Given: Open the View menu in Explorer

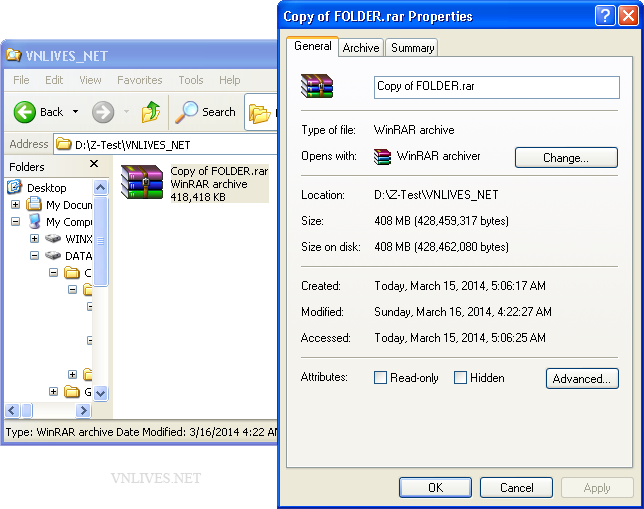Looking at the screenshot, I should coord(90,80).
